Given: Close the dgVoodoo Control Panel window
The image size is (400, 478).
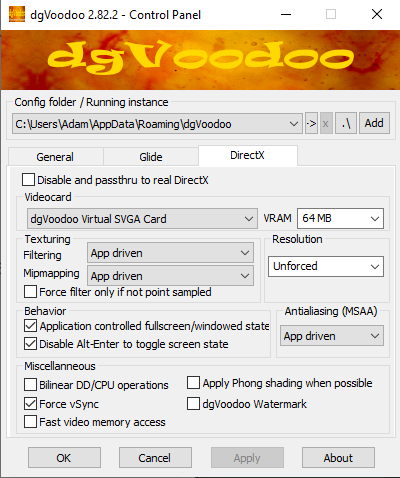Looking at the screenshot, I should tap(377, 14).
